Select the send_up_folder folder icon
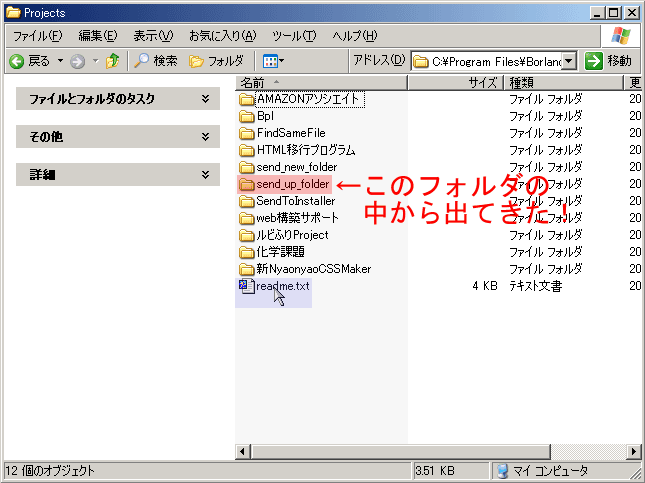The width and height of the screenshot is (645, 483). 247,184
